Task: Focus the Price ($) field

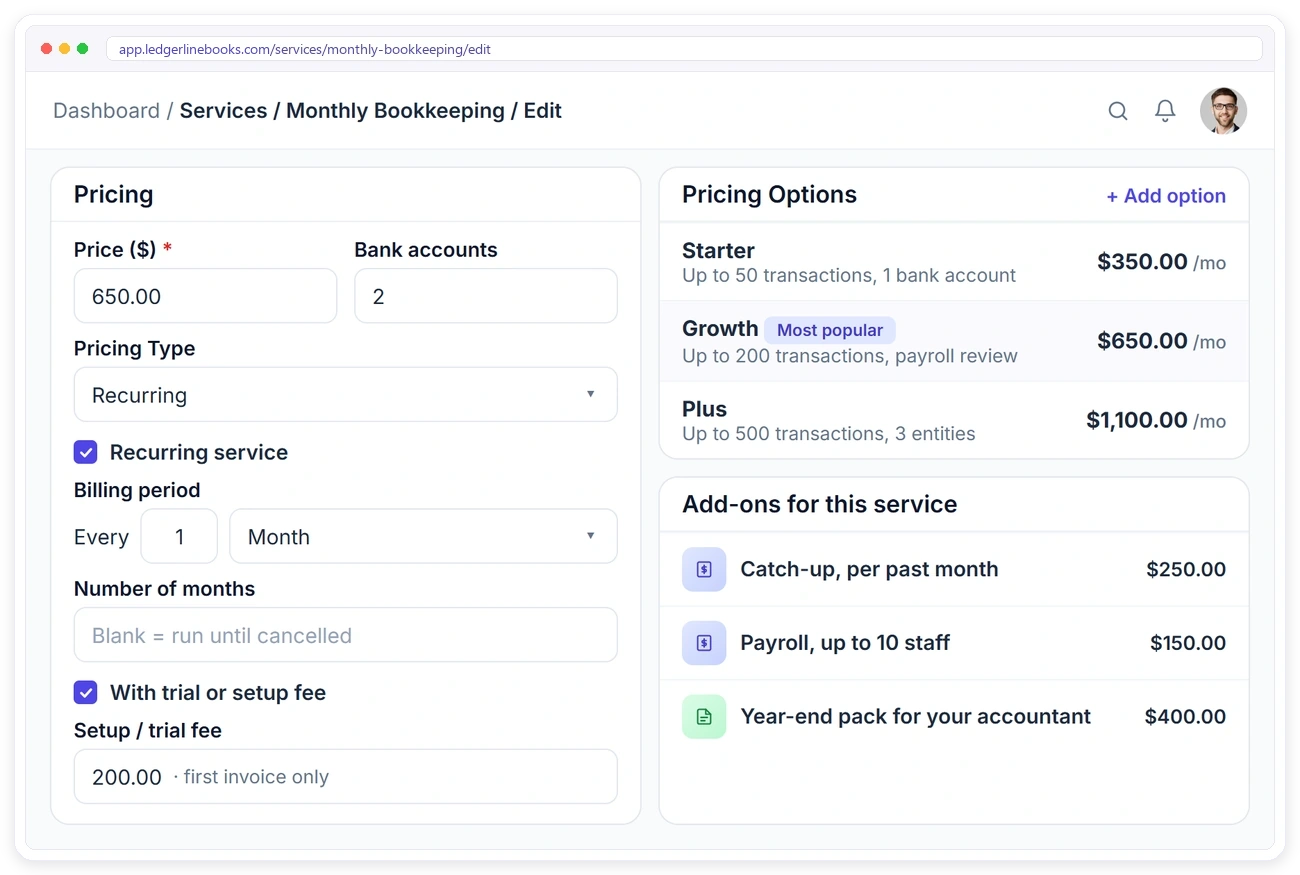Action: pos(205,296)
